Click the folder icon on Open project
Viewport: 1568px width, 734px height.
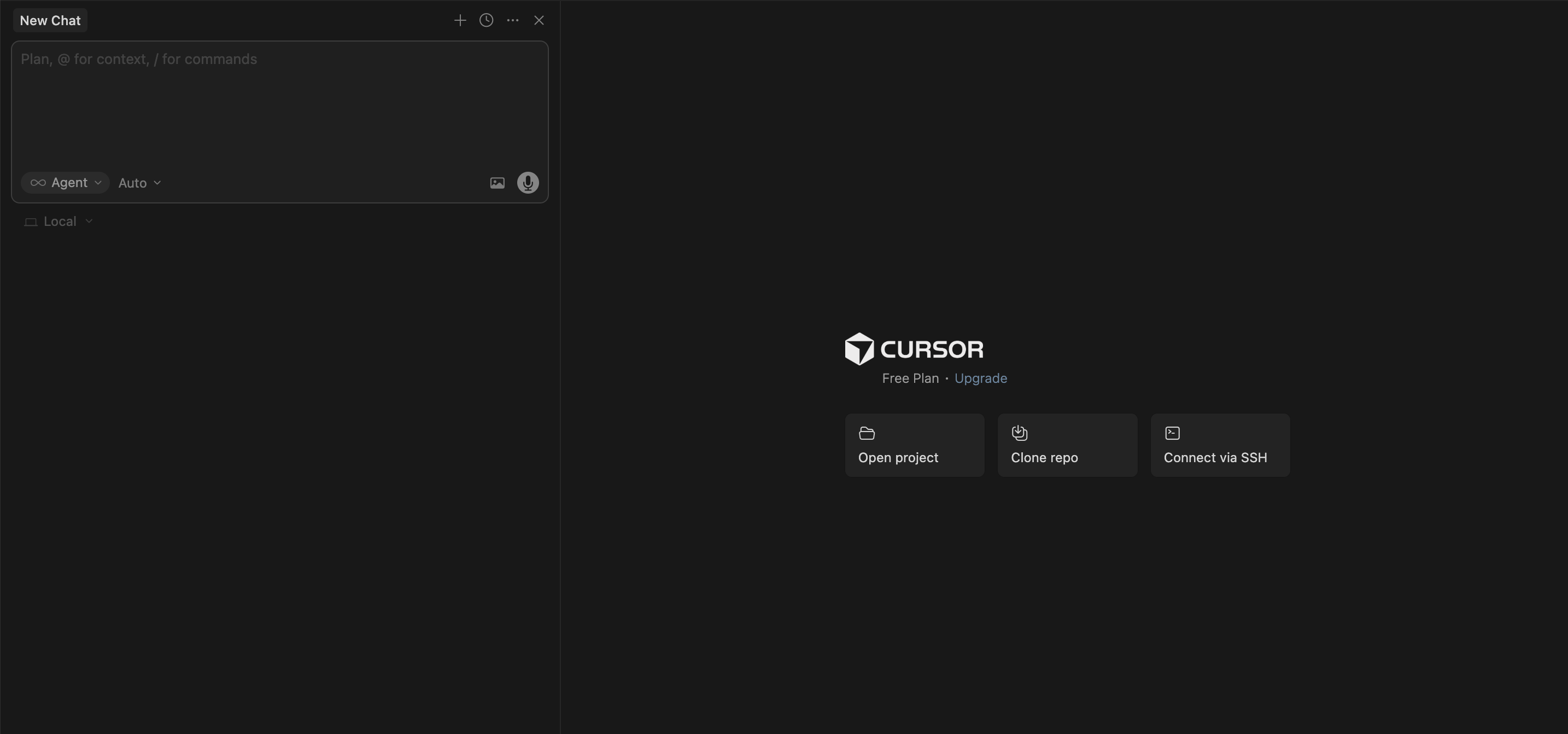tap(866, 433)
